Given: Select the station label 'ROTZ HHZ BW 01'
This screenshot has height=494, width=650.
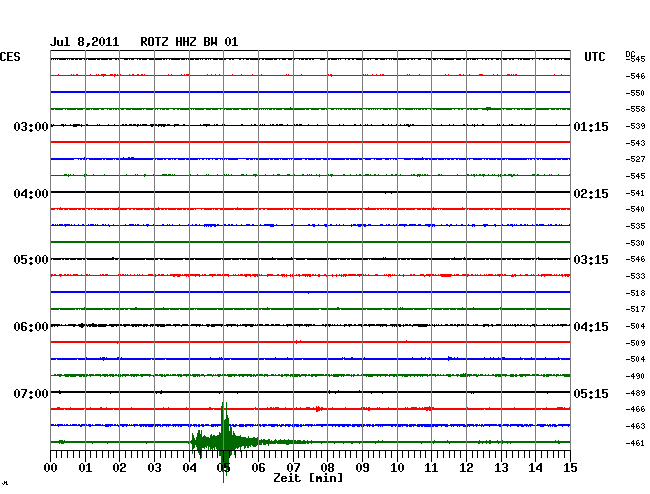Looking at the screenshot, I should [x=189, y=42].
